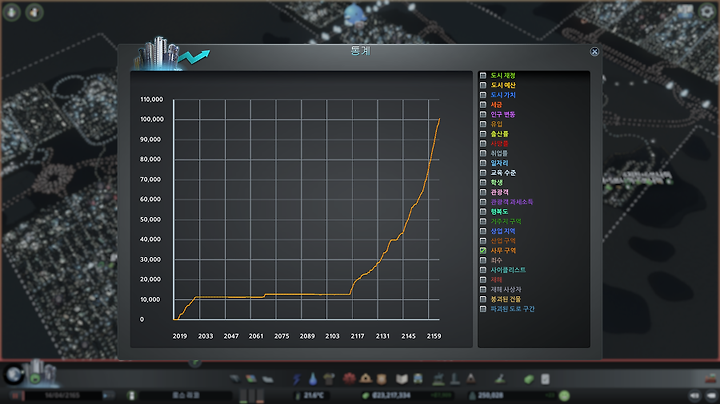This screenshot has height=404, width=720.
Task: Open the Districts tool icon
Action: point(268,379)
